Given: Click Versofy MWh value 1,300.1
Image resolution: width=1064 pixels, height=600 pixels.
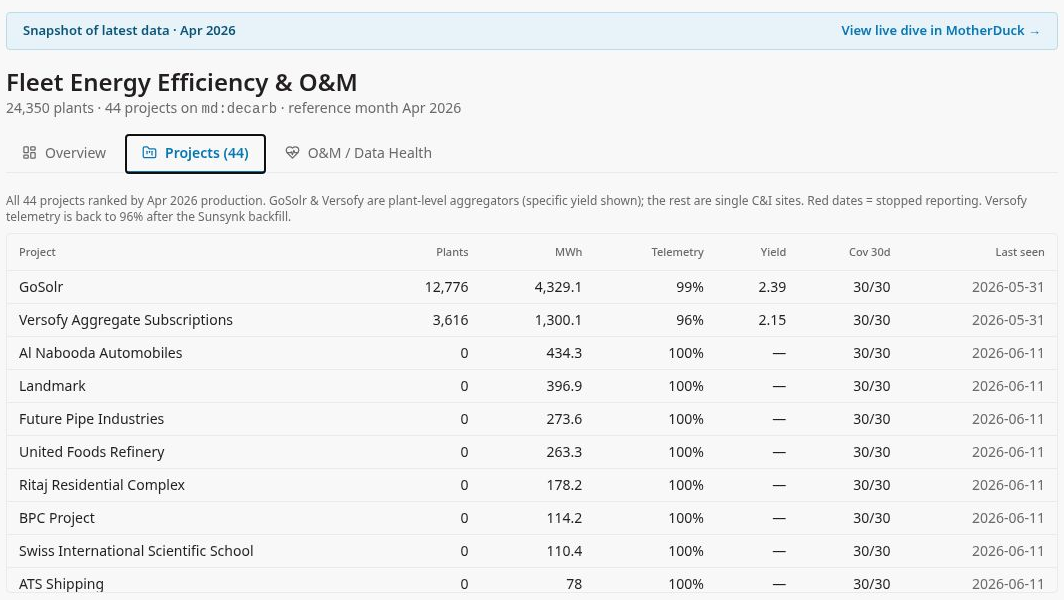Looking at the screenshot, I should [558, 320].
